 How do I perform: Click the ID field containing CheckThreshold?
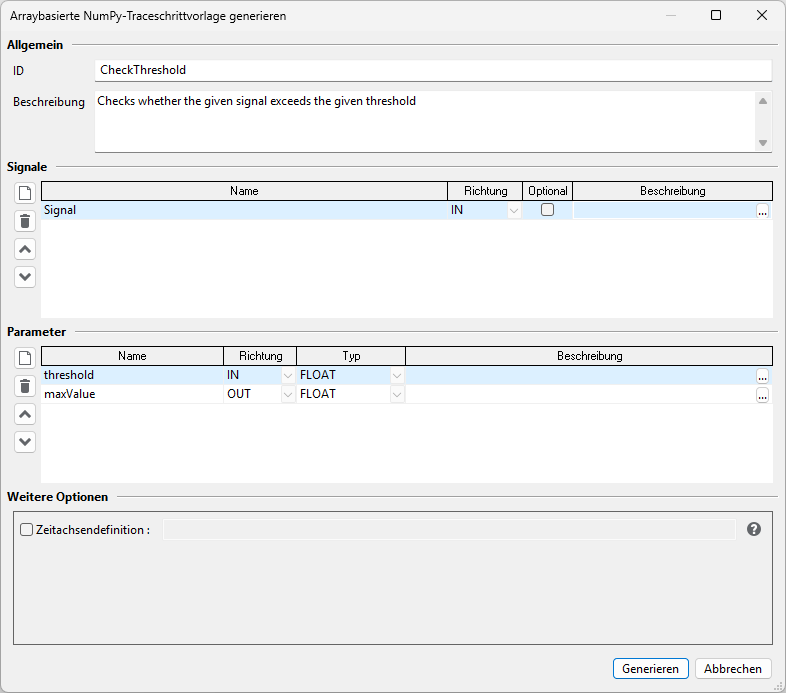click(x=433, y=70)
